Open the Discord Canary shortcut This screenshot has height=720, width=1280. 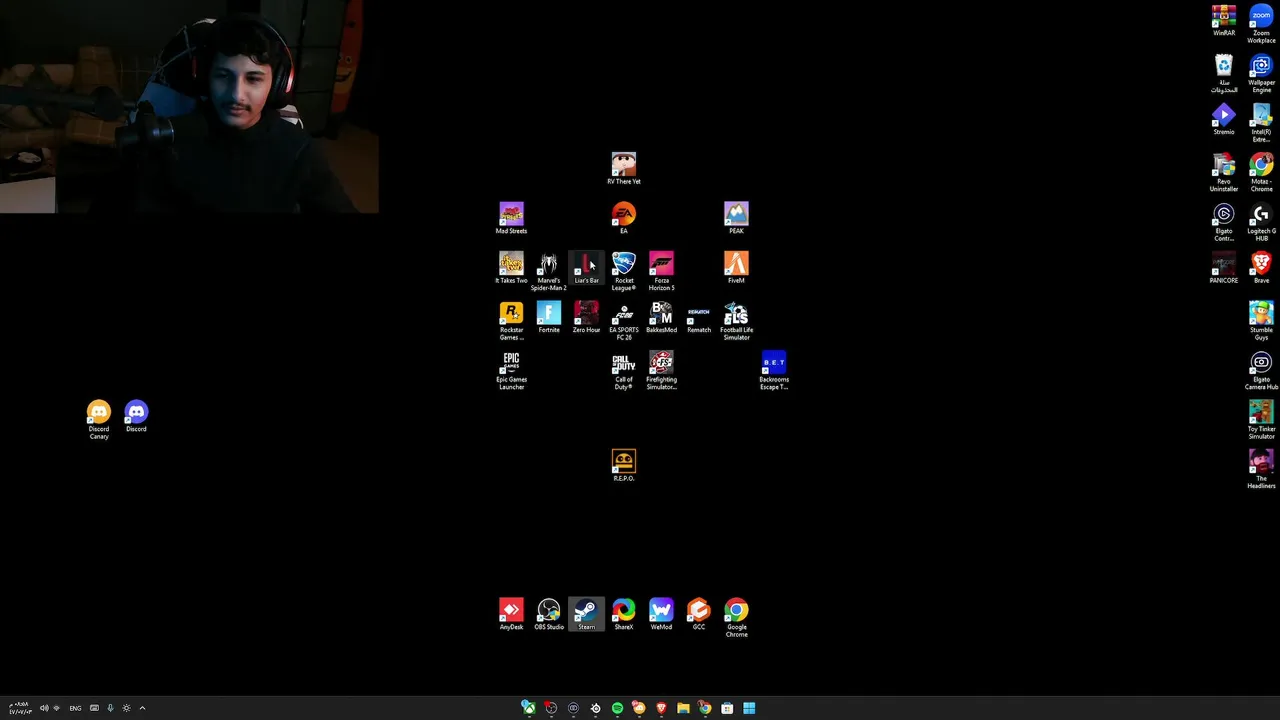99,420
